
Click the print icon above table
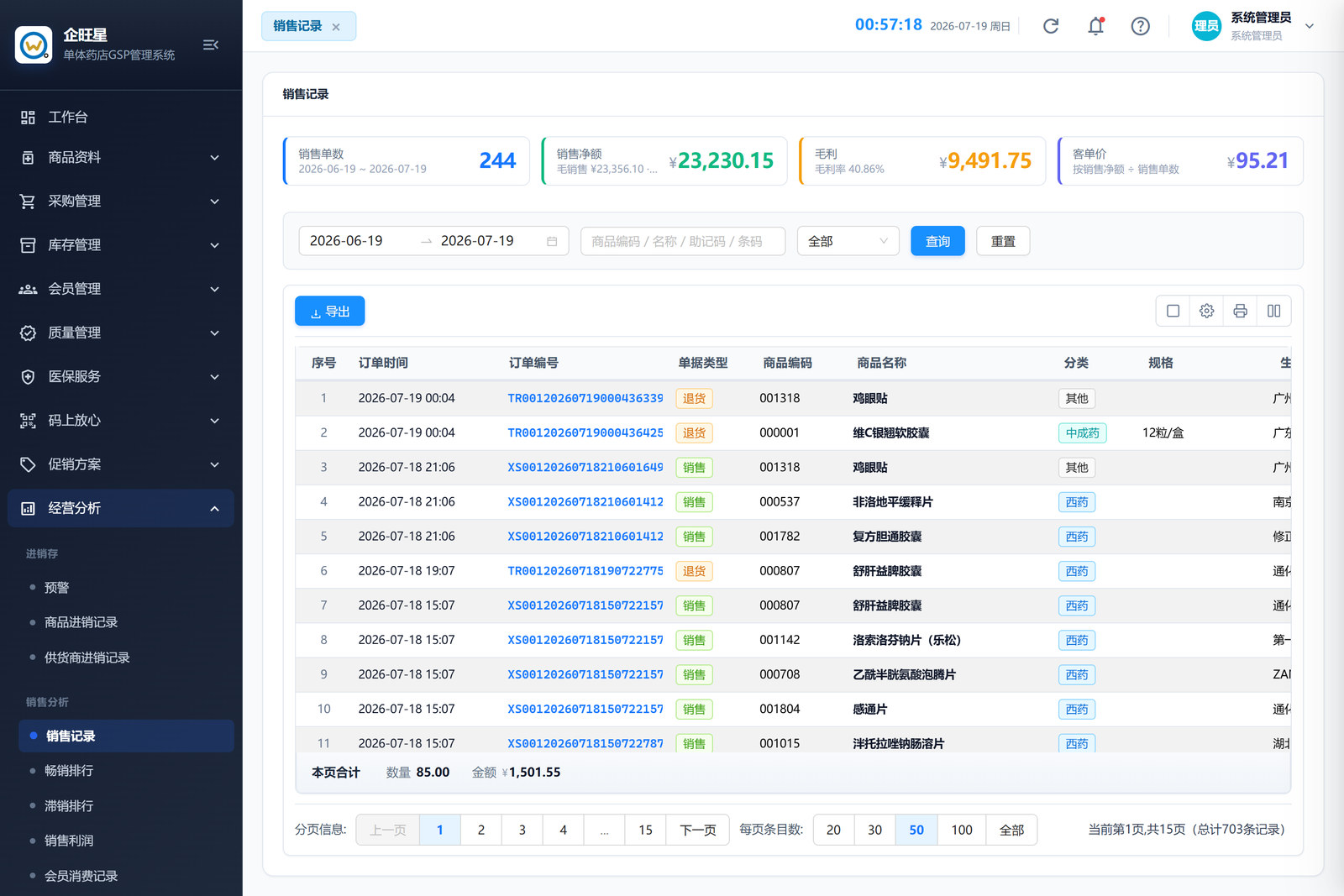1241,311
